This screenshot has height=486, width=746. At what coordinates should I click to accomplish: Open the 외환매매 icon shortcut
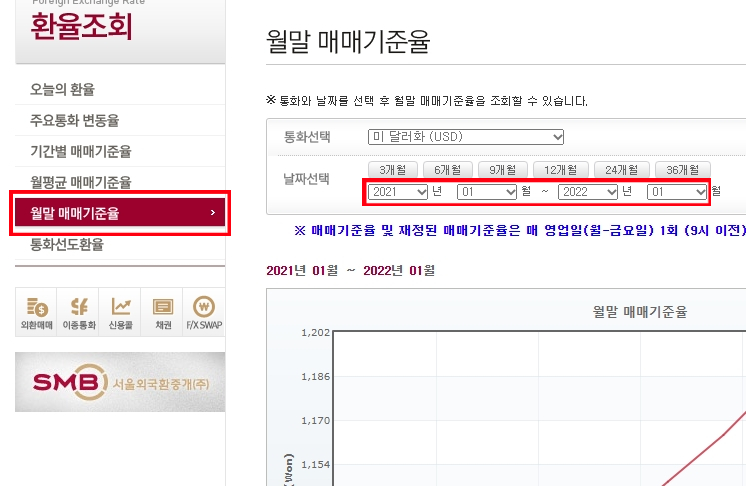coord(36,312)
